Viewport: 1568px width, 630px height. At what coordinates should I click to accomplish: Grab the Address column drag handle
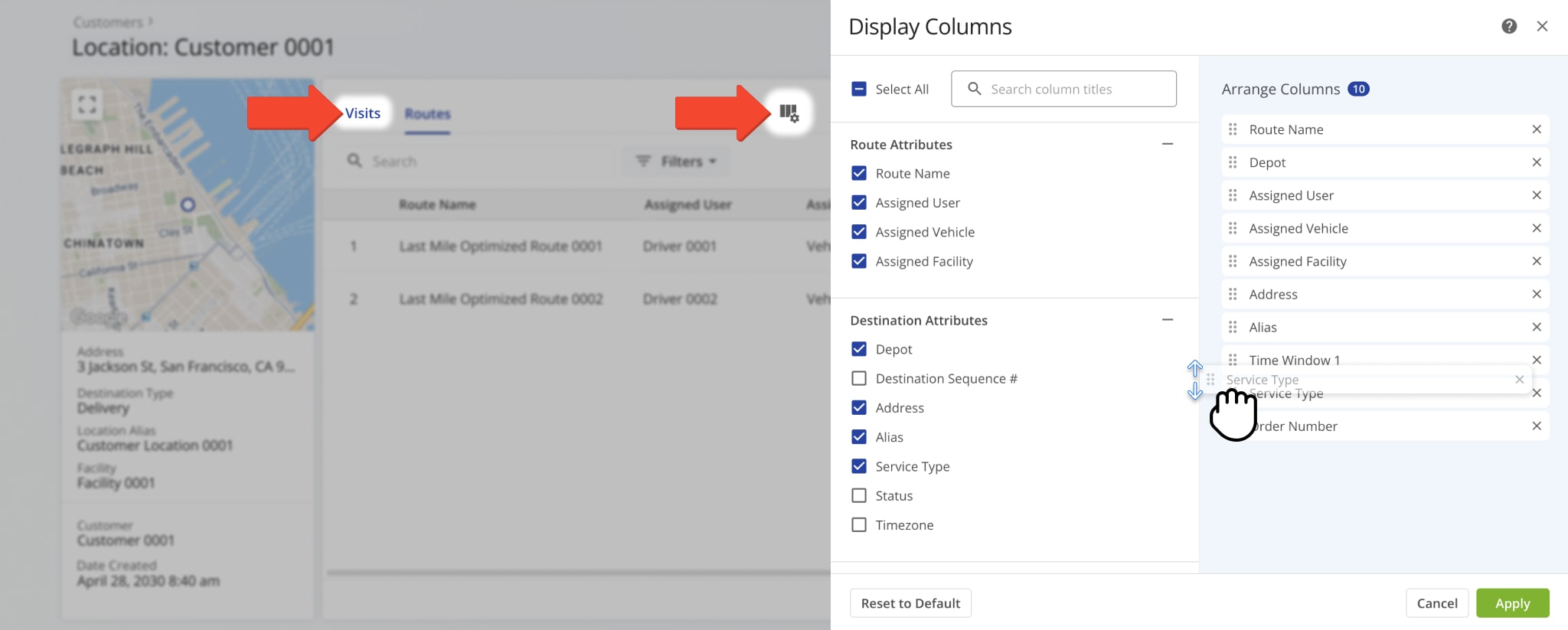tap(1233, 294)
